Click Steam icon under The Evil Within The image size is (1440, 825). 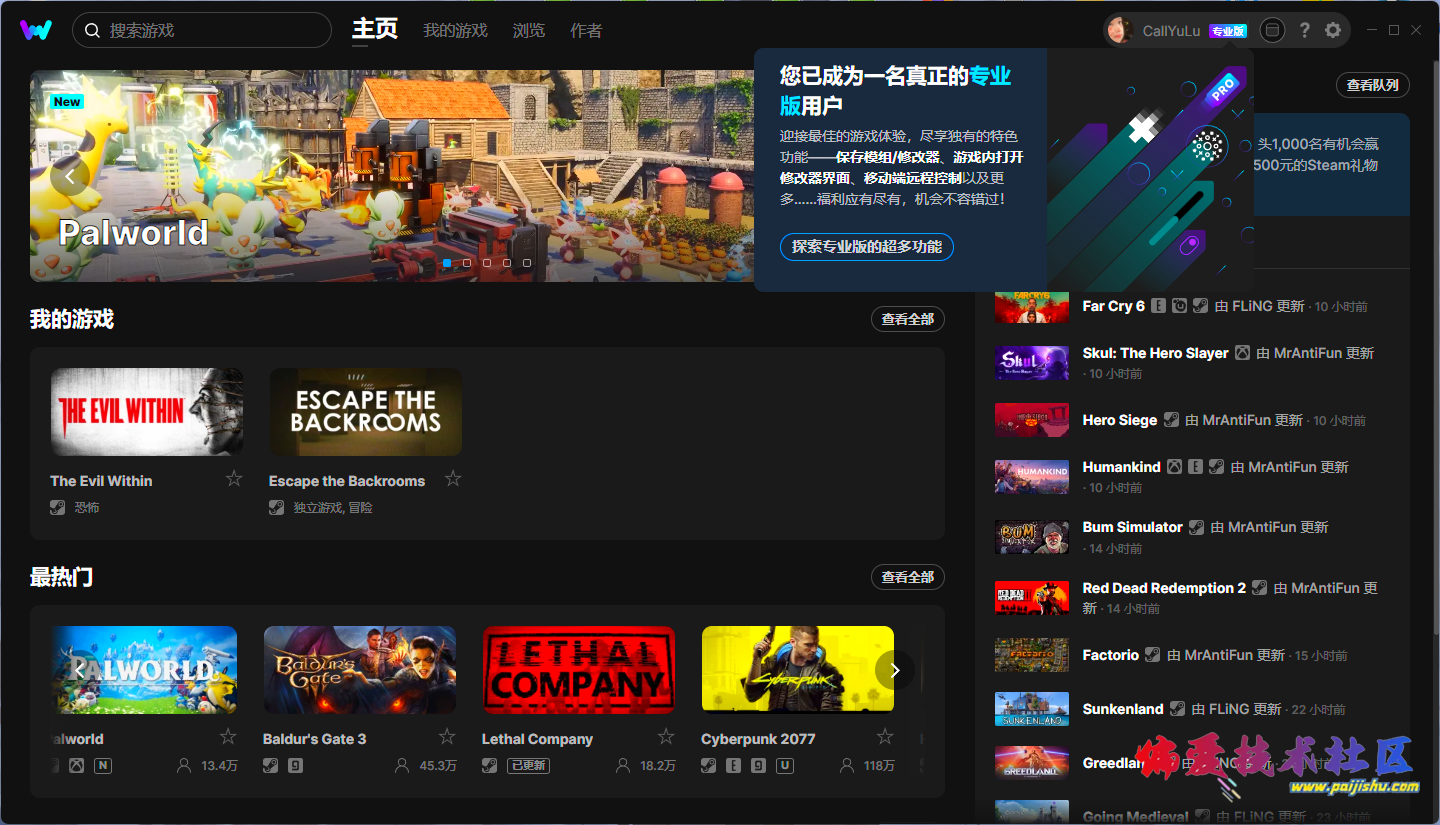click(x=58, y=508)
